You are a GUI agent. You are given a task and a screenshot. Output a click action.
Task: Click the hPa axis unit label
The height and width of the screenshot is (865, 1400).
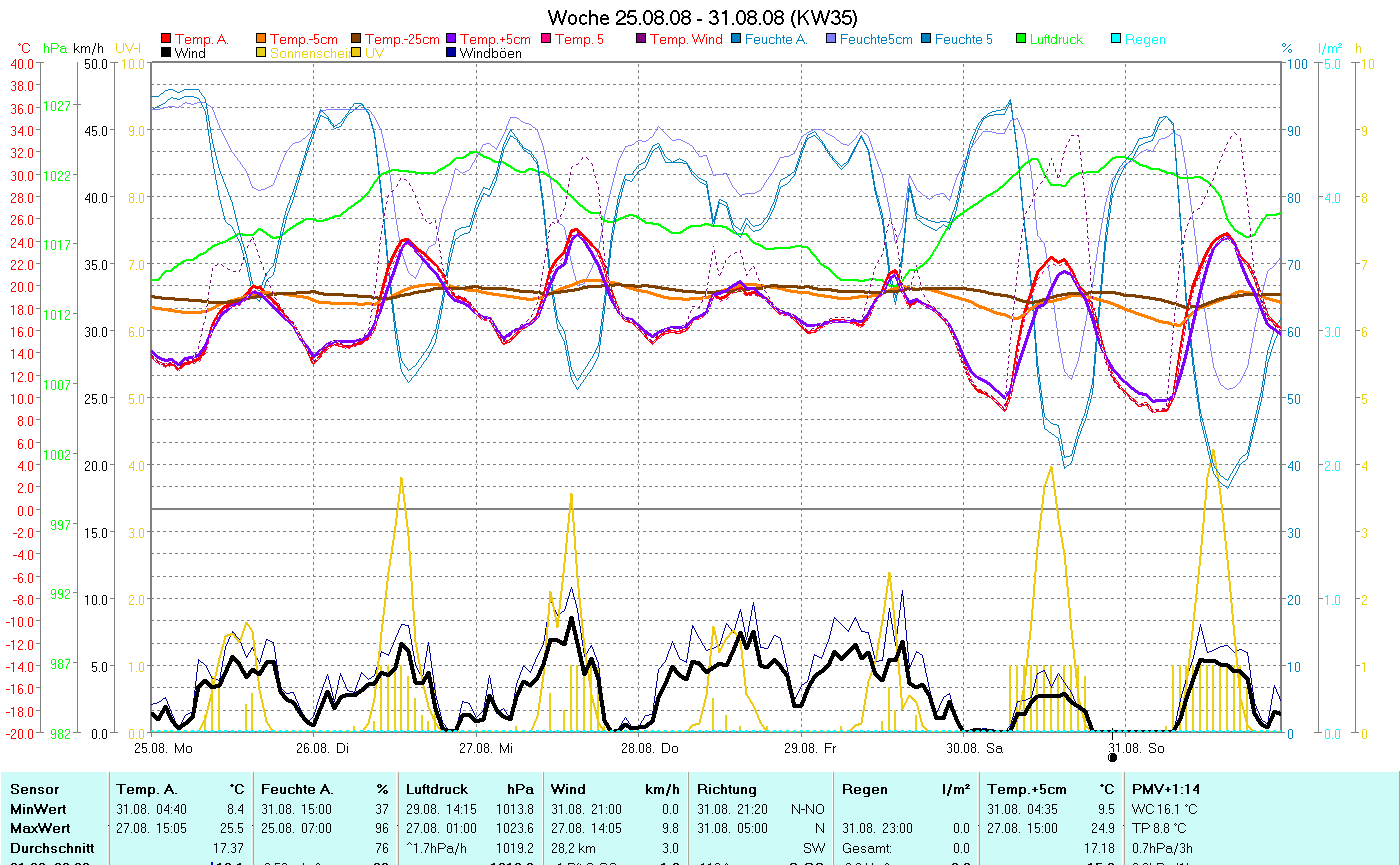tap(55, 48)
